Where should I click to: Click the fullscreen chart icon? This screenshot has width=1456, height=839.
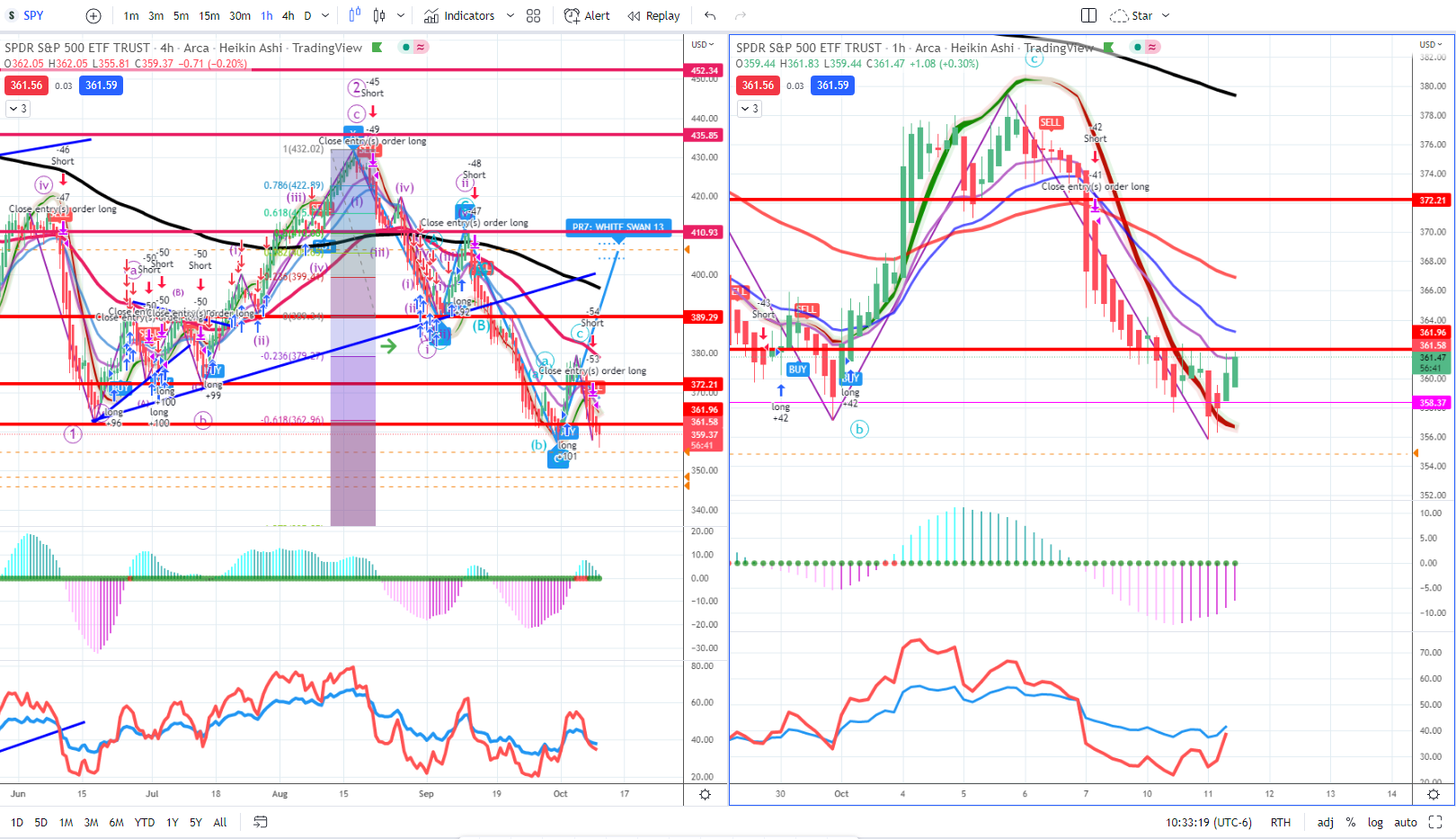pyautogui.click(x=1435, y=823)
